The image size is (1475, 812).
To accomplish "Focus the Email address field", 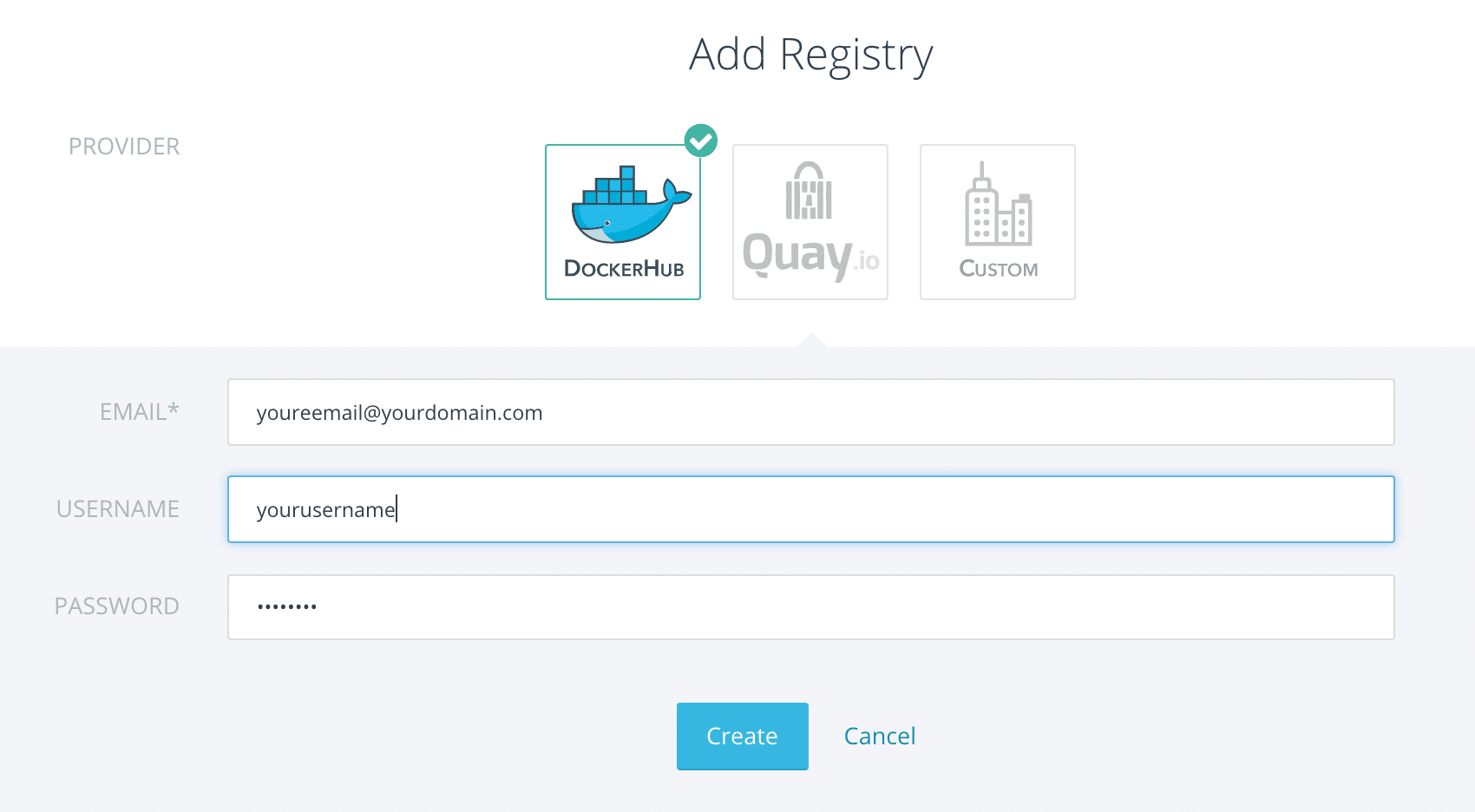I will [x=811, y=412].
